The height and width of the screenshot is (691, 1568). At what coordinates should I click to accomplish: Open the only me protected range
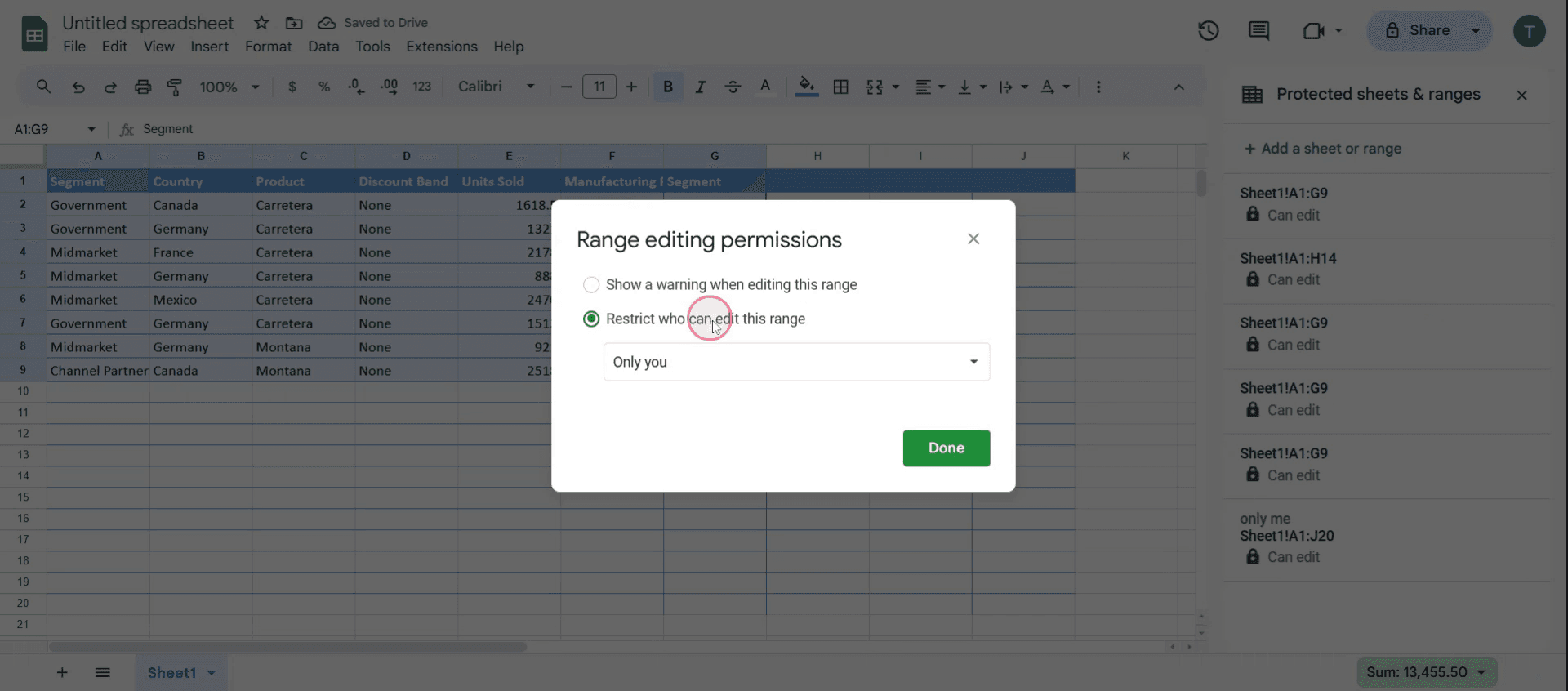point(1387,538)
